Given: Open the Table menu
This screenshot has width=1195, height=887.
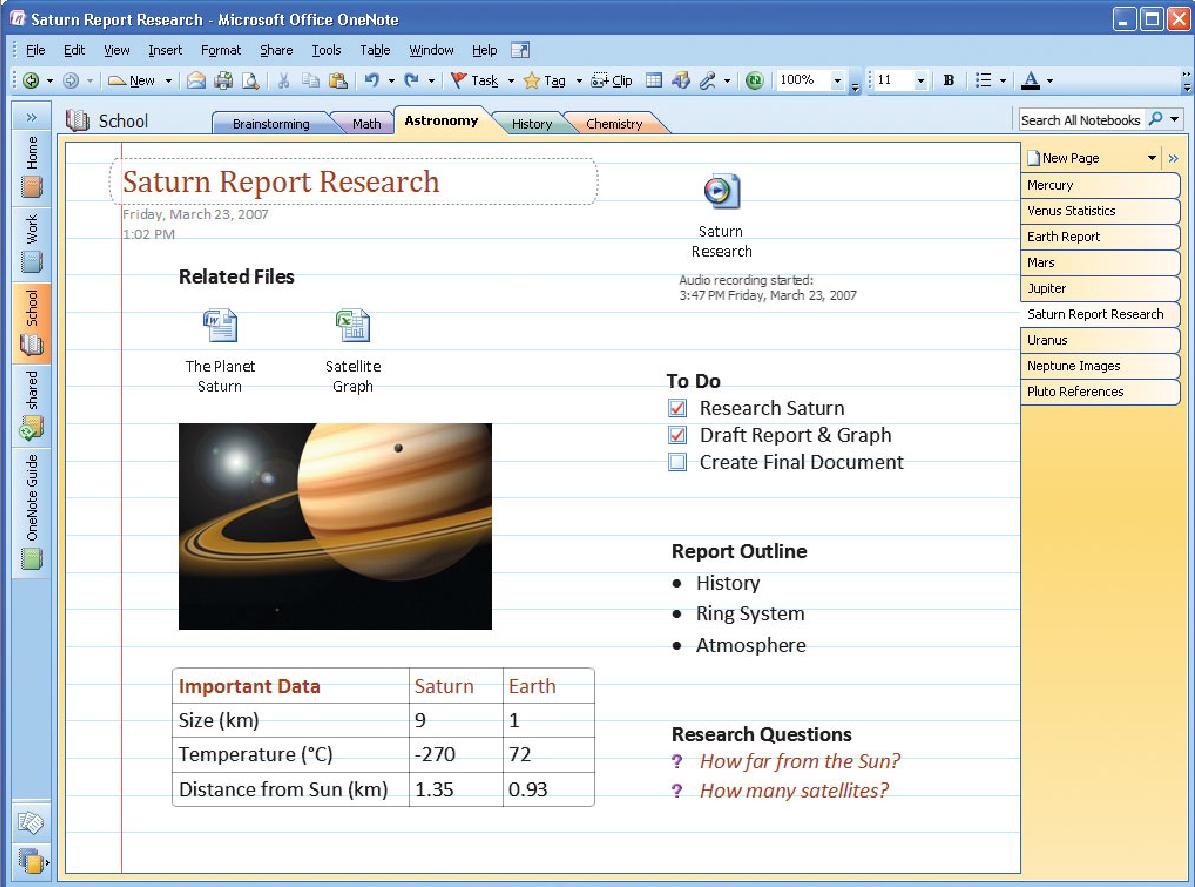Looking at the screenshot, I should [x=375, y=50].
